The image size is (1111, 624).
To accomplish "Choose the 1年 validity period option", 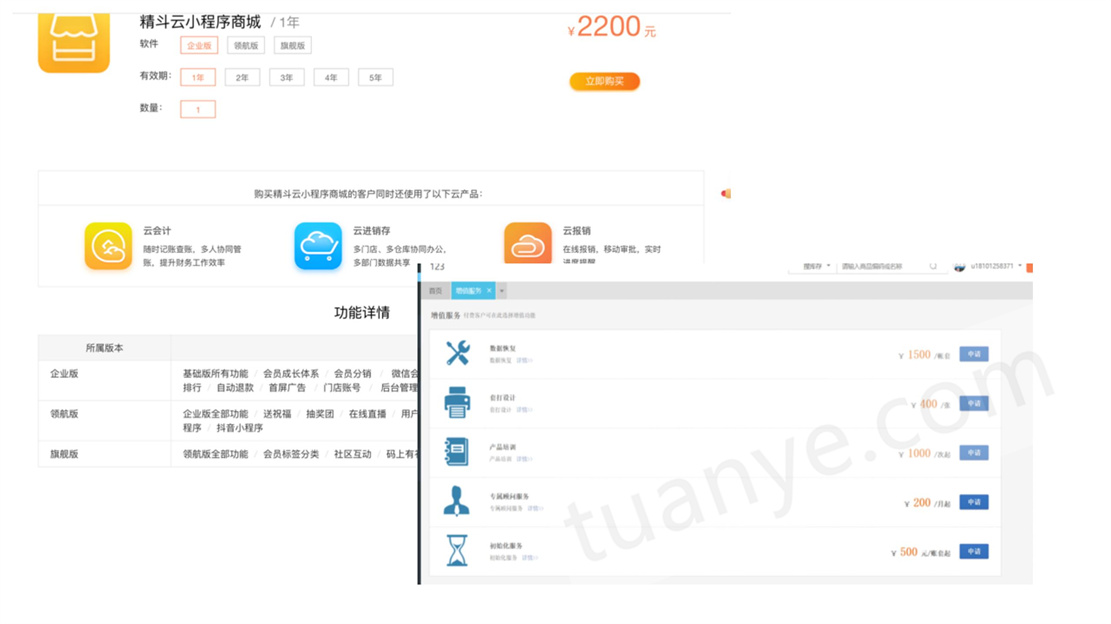I will (x=198, y=77).
